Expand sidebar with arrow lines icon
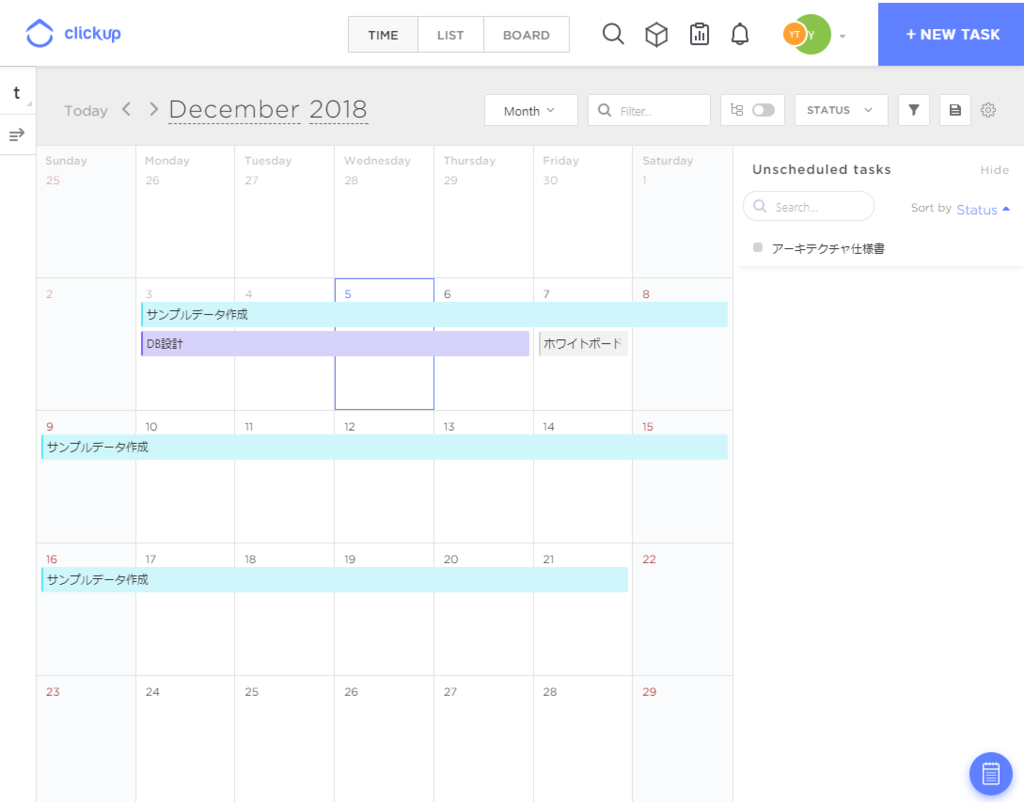Screen dimensions: 1024x802 pos(17,135)
